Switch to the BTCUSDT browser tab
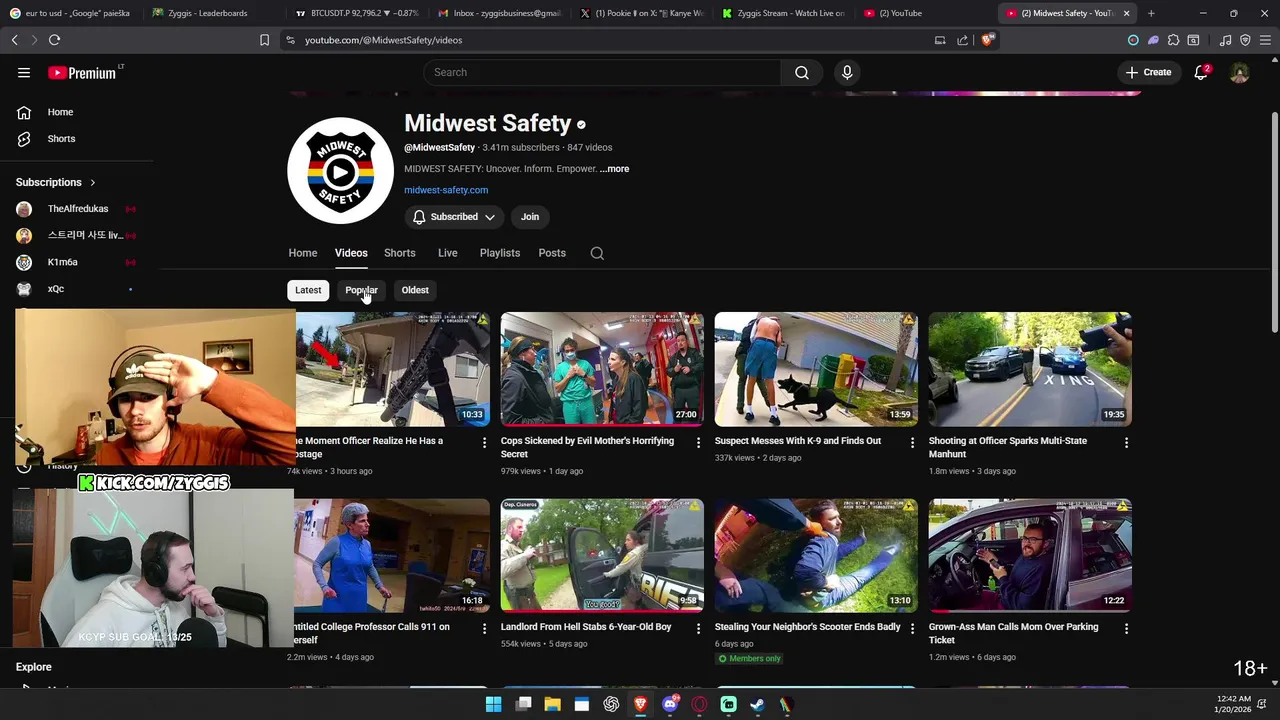The width and height of the screenshot is (1280, 720). tap(357, 13)
